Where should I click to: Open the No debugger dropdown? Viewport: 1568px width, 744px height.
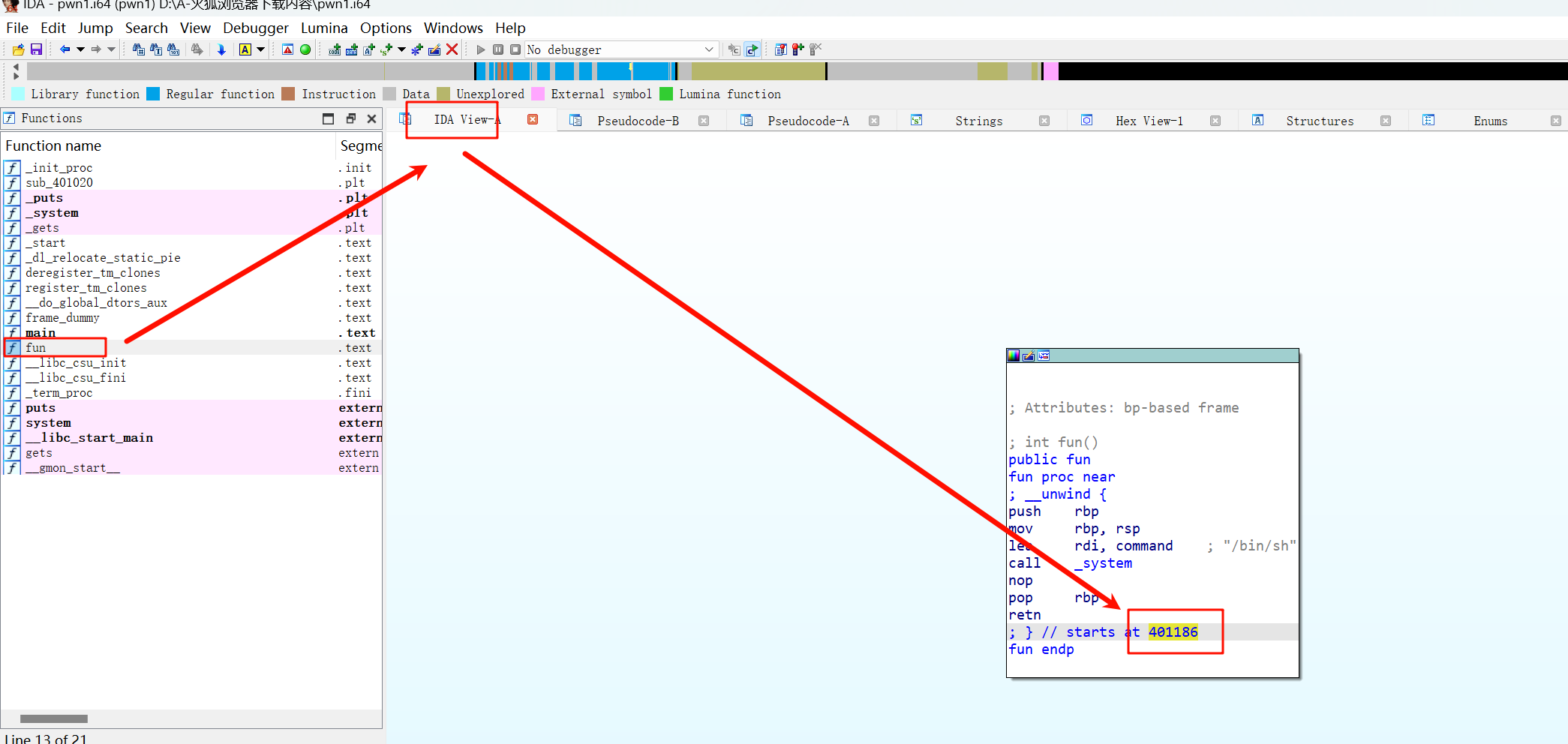coord(621,49)
